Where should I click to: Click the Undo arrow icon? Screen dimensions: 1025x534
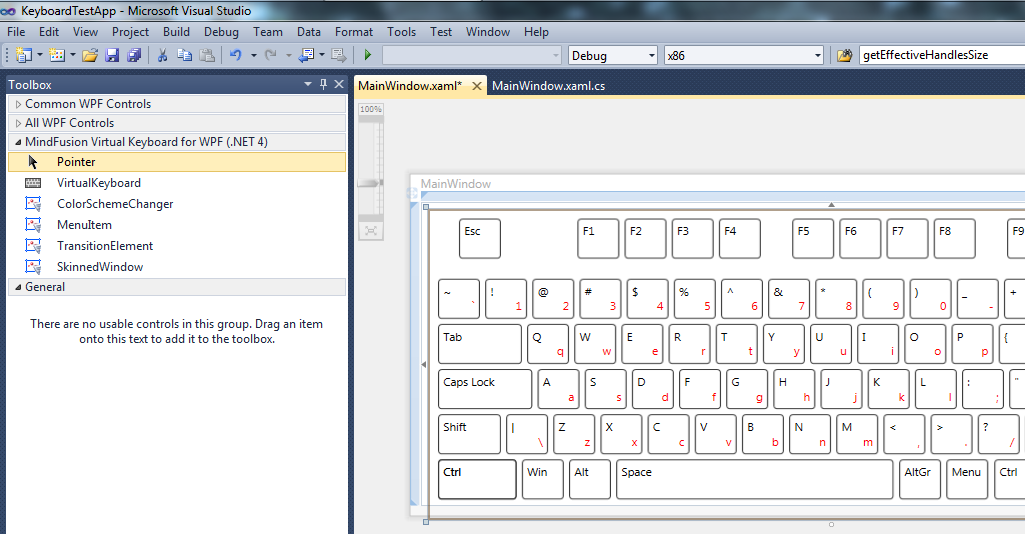click(x=235, y=55)
